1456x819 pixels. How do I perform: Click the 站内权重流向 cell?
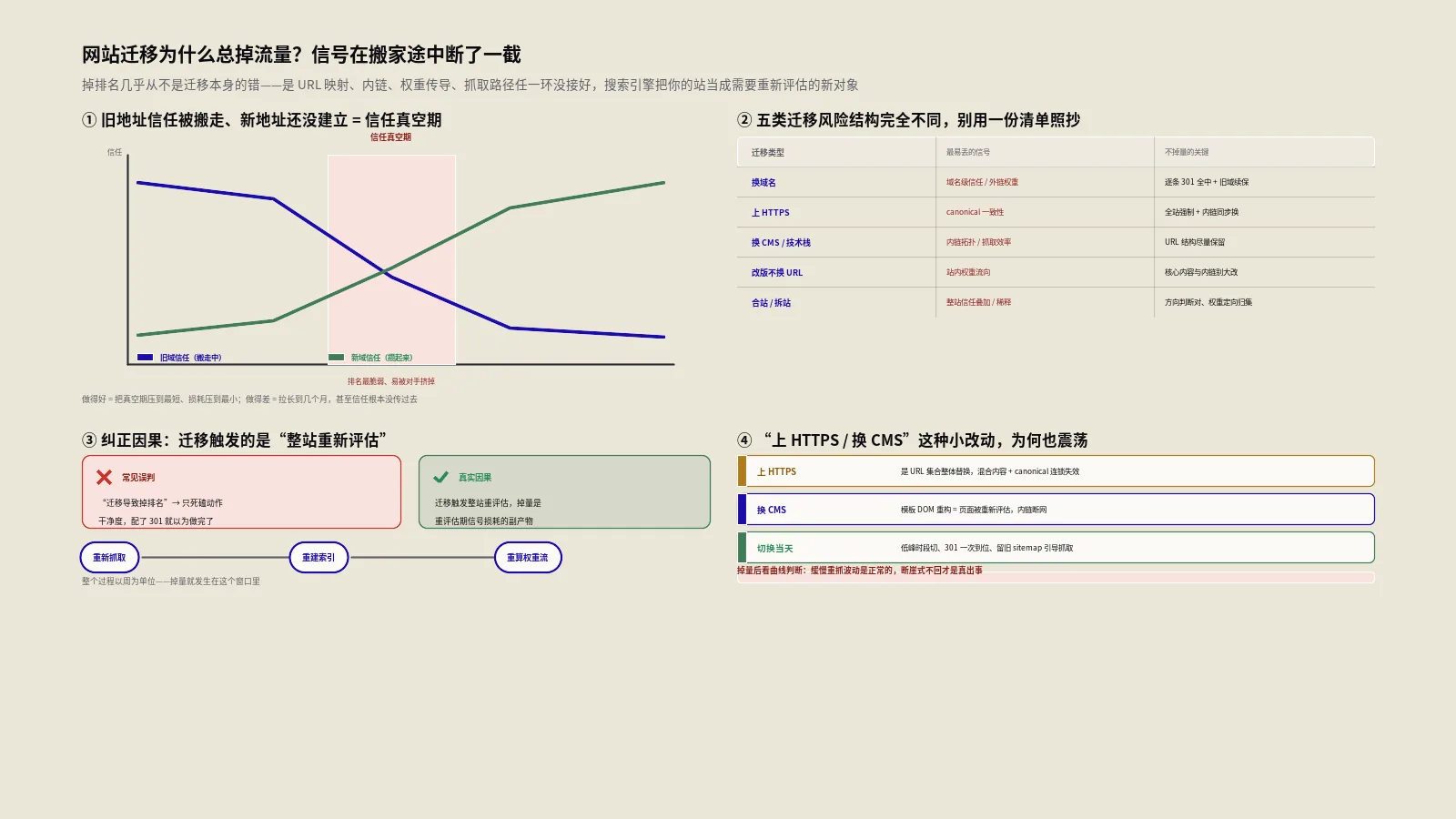[968, 272]
